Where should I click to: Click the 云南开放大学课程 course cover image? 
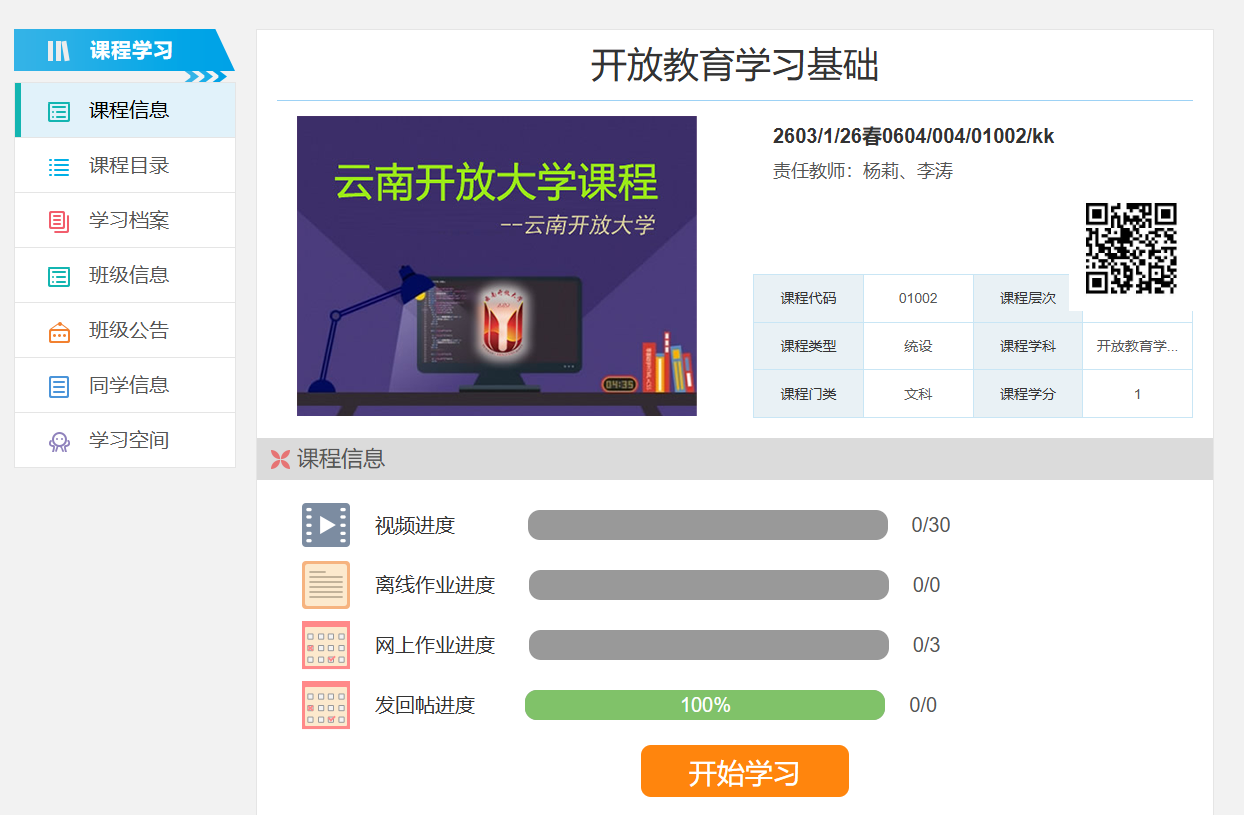click(x=497, y=266)
